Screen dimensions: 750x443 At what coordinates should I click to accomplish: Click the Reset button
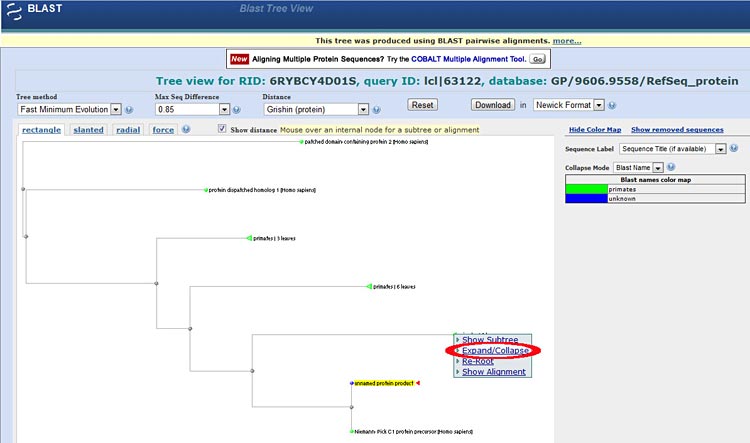422,105
